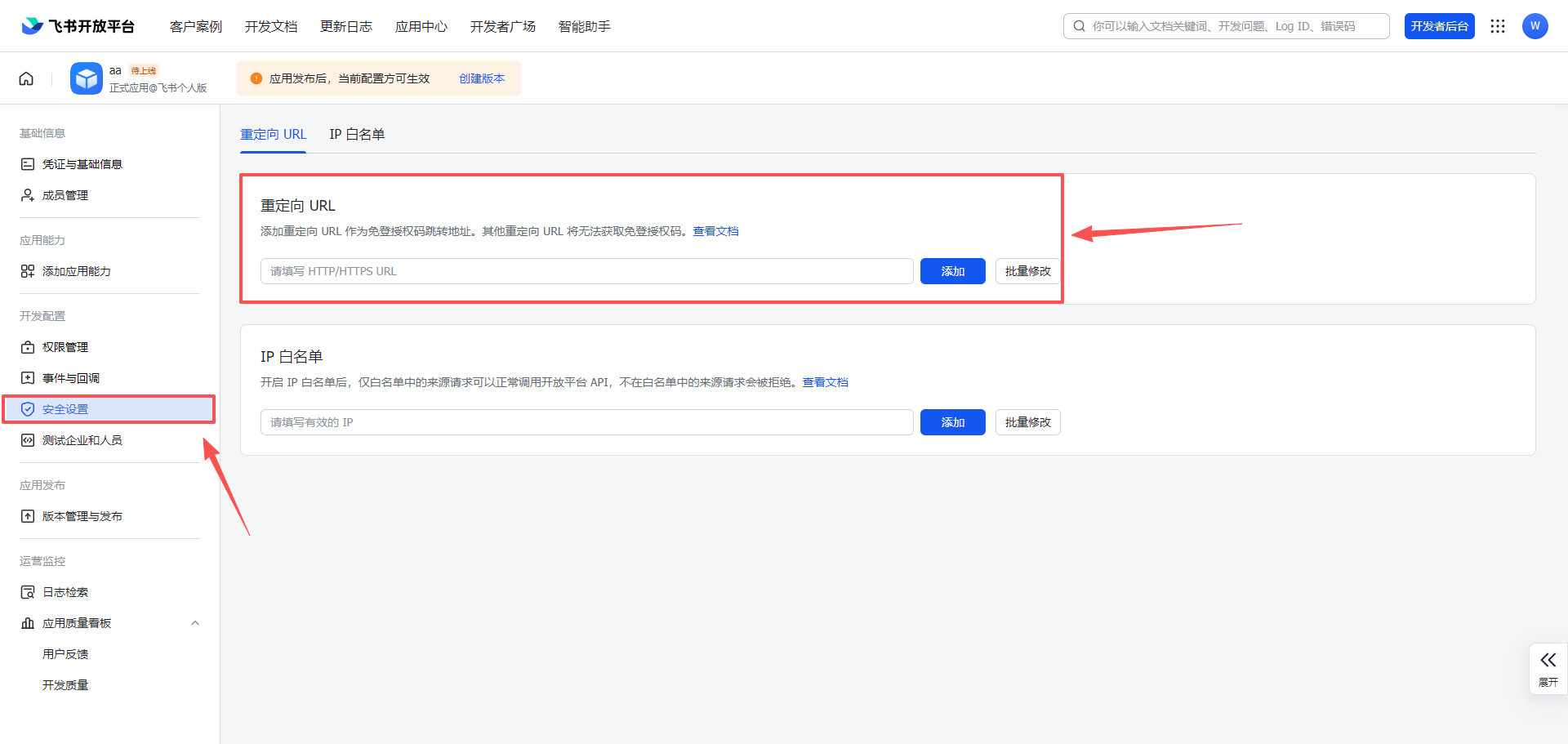Switch to the IP 白名单 tab
1568x744 pixels.
tap(357, 135)
